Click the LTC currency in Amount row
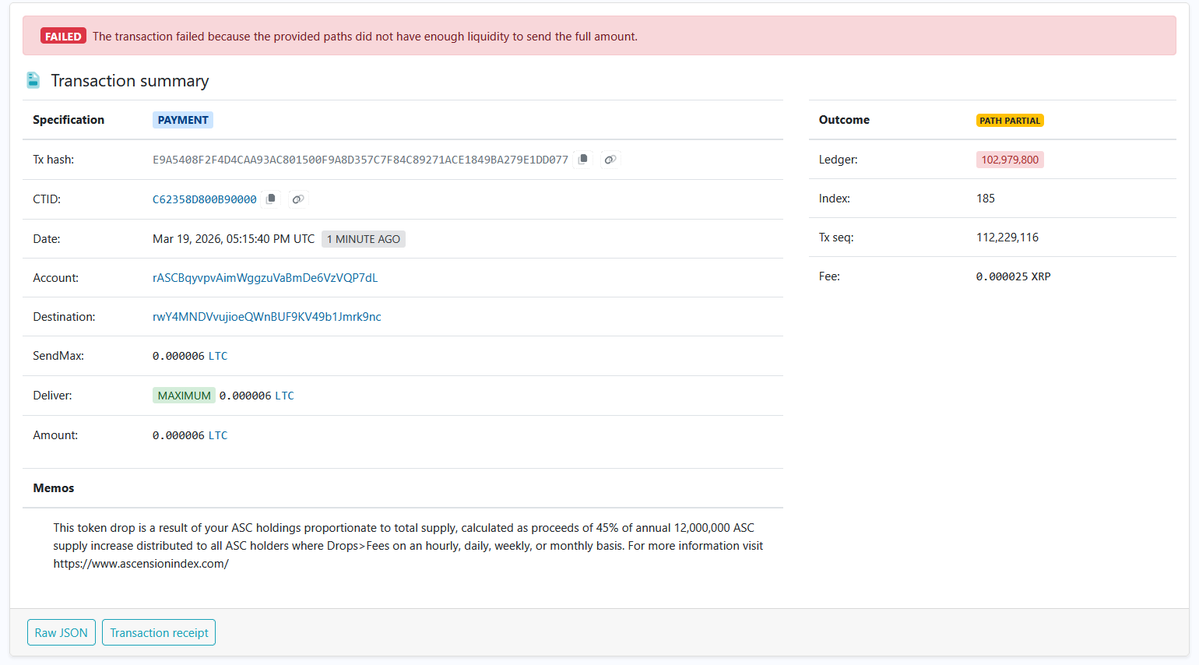Viewport: 1199px width, 665px height. coord(218,436)
